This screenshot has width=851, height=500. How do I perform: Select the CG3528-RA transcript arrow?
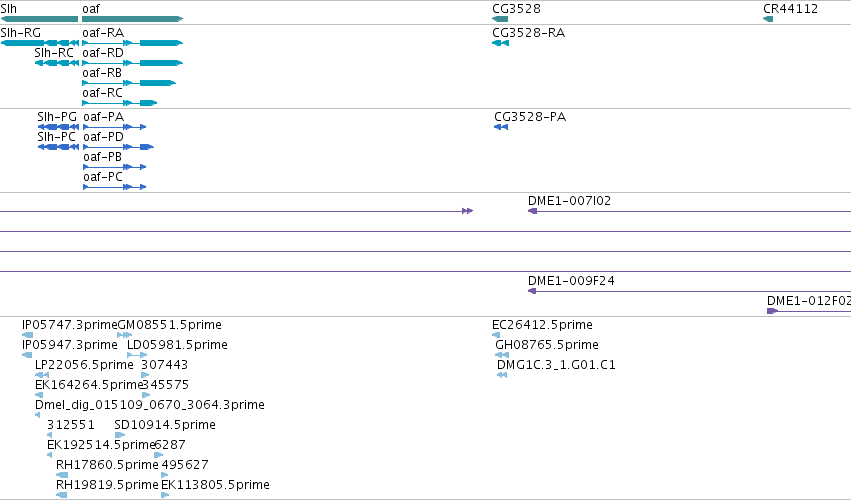500,43
